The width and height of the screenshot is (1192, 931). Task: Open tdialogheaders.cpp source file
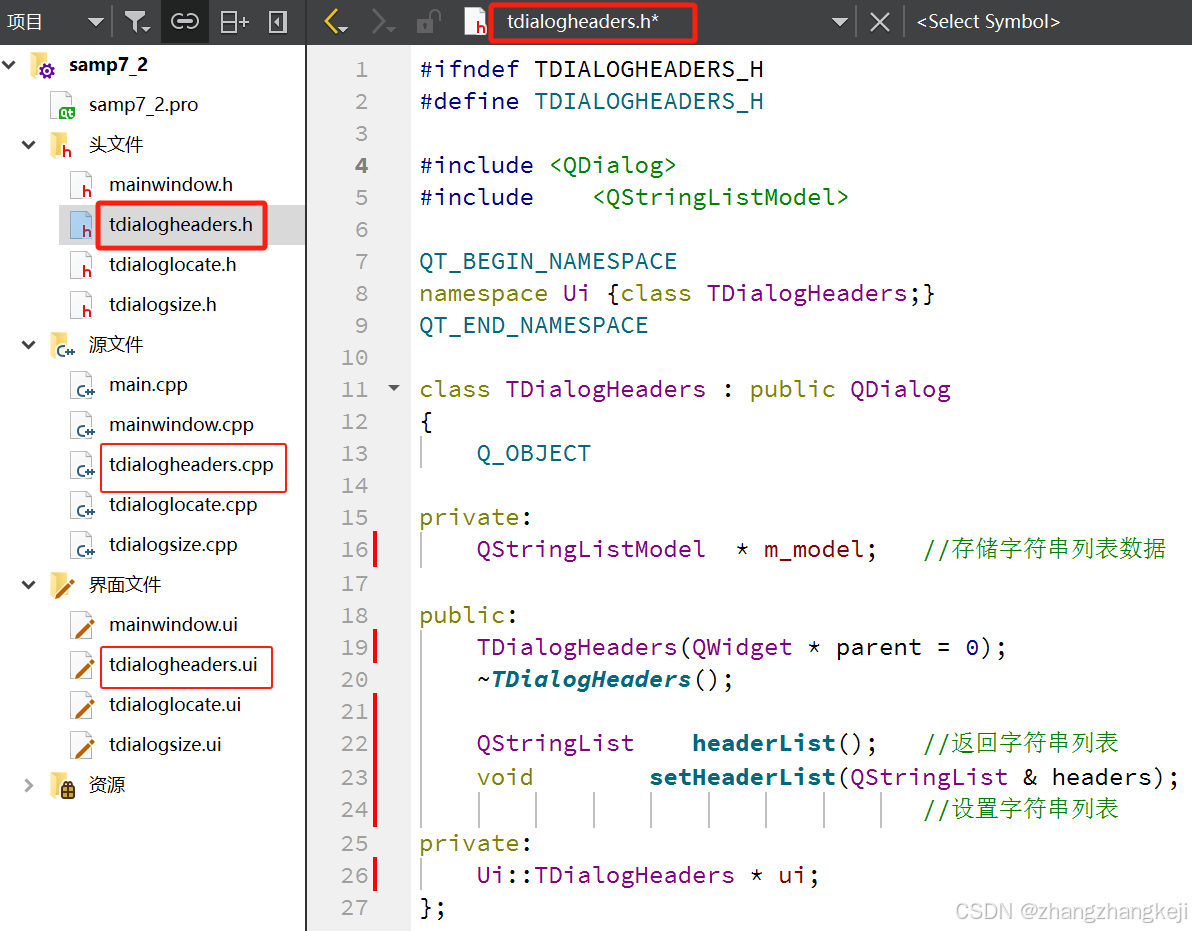click(x=191, y=465)
